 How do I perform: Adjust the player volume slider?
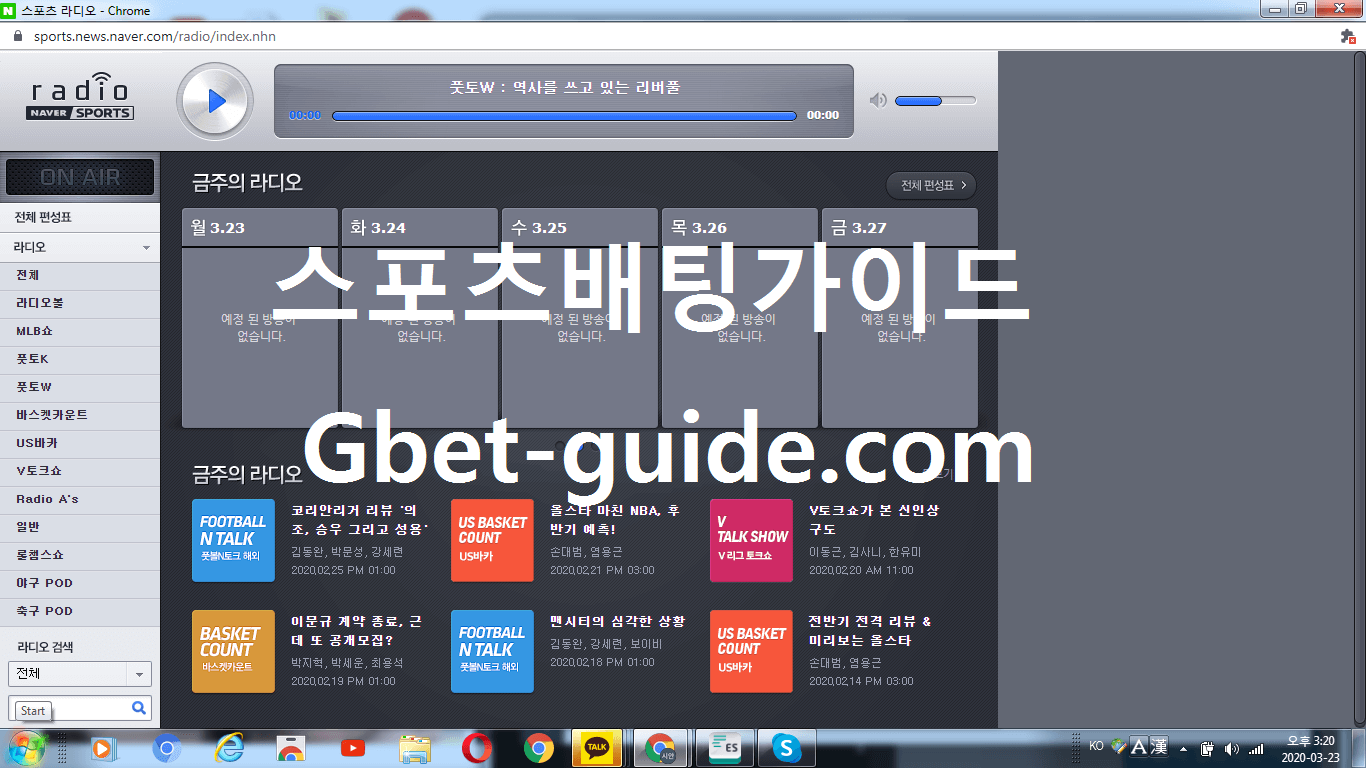coord(935,100)
